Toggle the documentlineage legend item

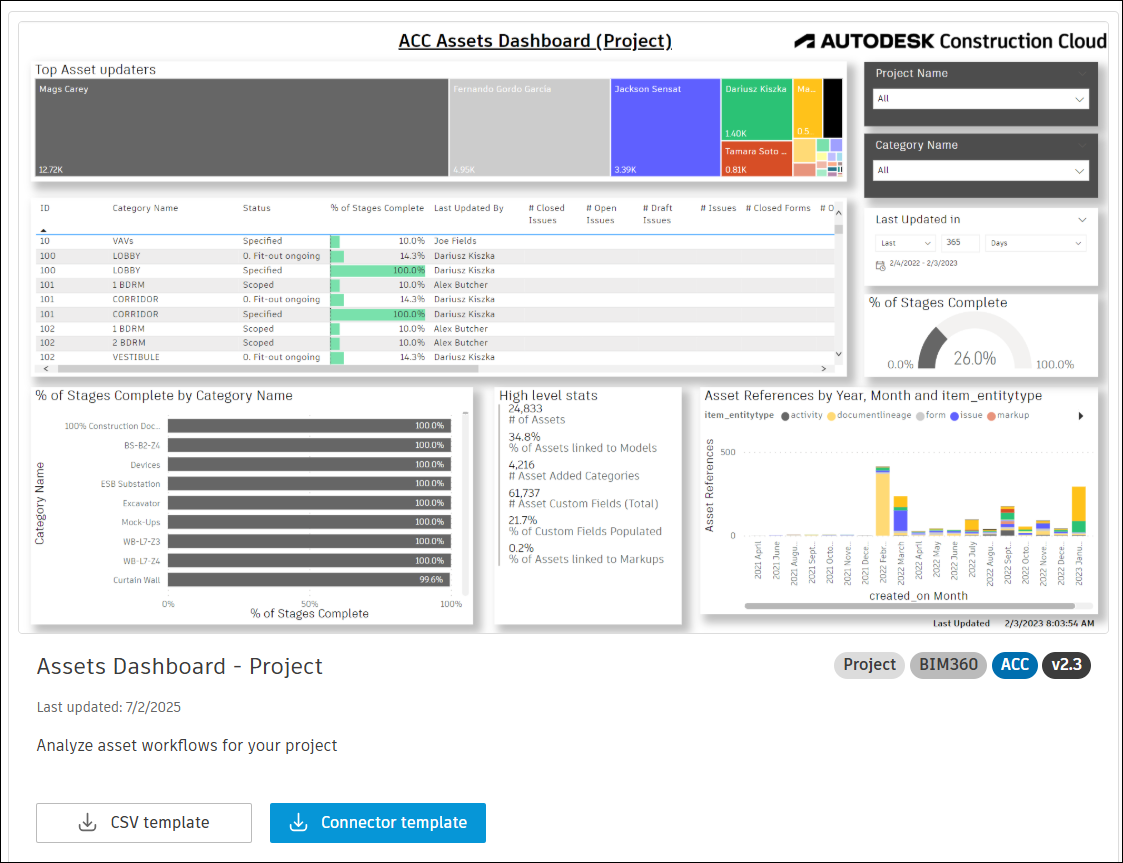click(x=869, y=415)
